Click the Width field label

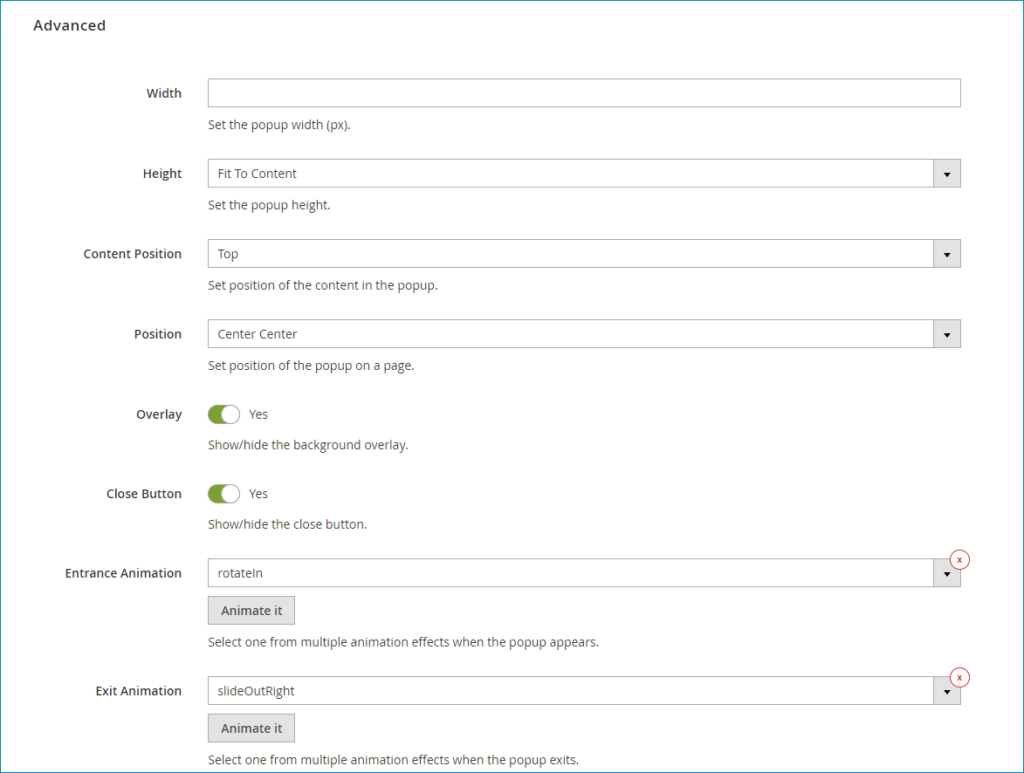coord(164,93)
